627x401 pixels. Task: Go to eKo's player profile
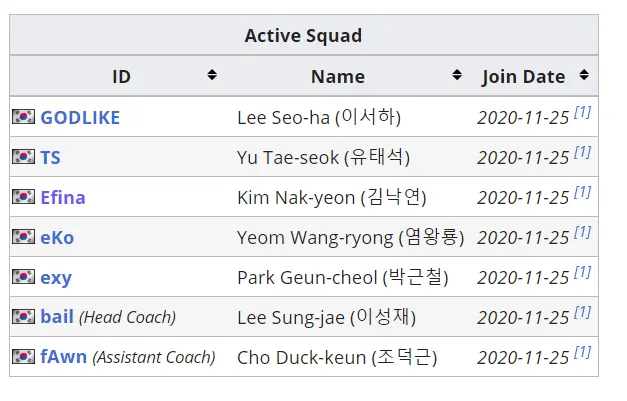[x=57, y=237]
